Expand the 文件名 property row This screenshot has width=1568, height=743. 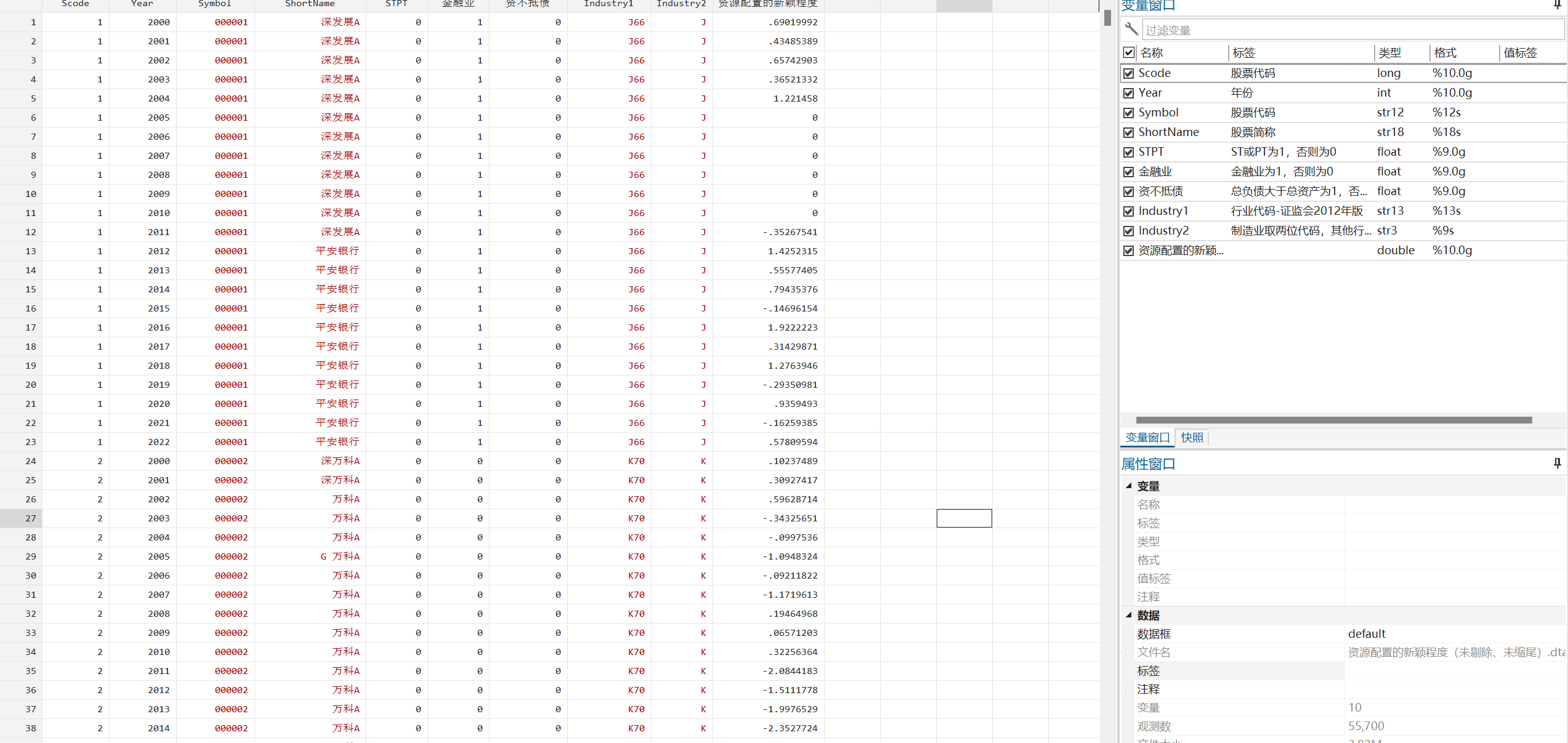click(x=1128, y=652)
